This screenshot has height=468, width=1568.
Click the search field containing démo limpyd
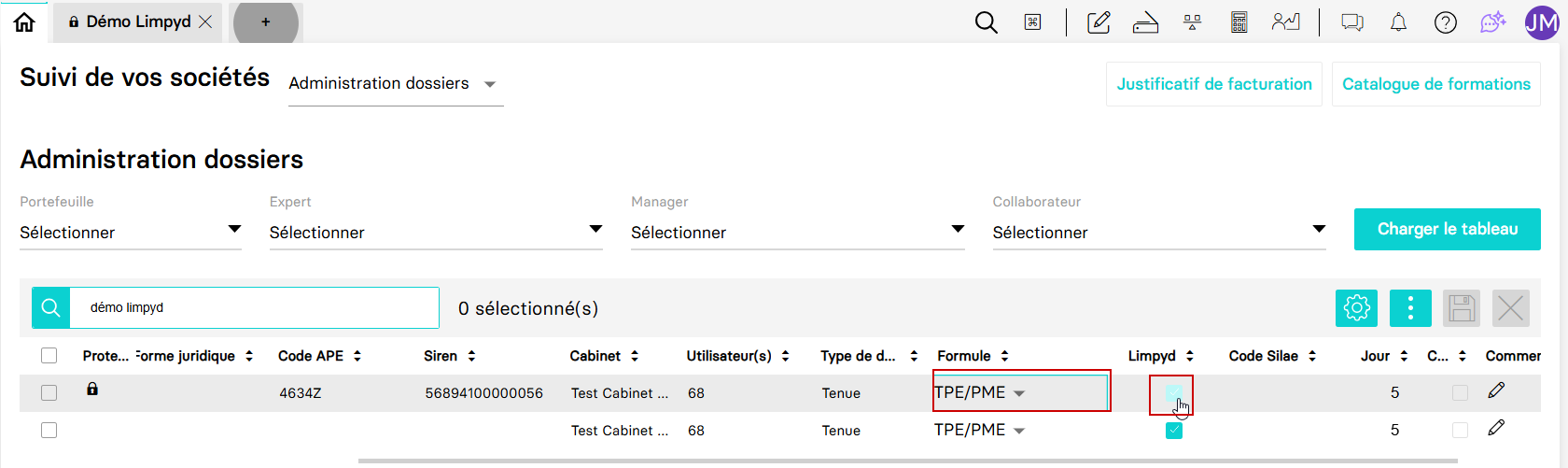pos(254,307)
